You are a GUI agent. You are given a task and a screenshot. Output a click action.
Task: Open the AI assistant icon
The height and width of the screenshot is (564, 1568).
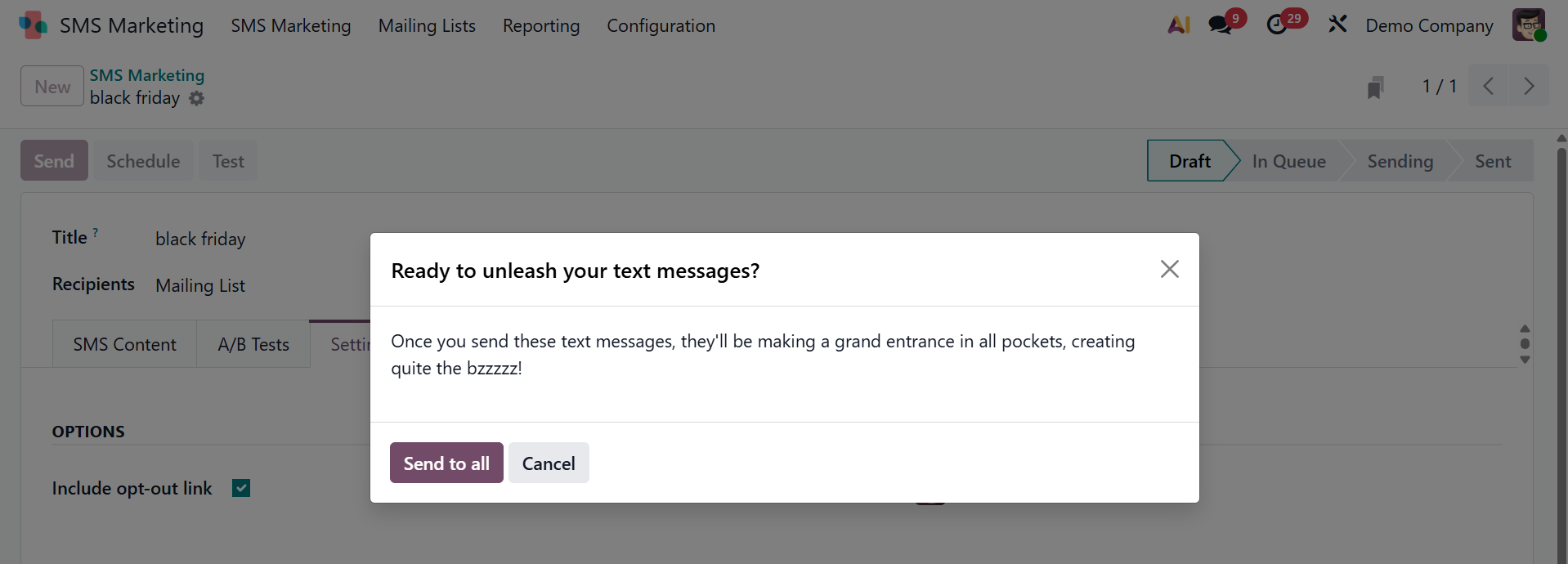pyautogui.click(x=1179, y=25)
